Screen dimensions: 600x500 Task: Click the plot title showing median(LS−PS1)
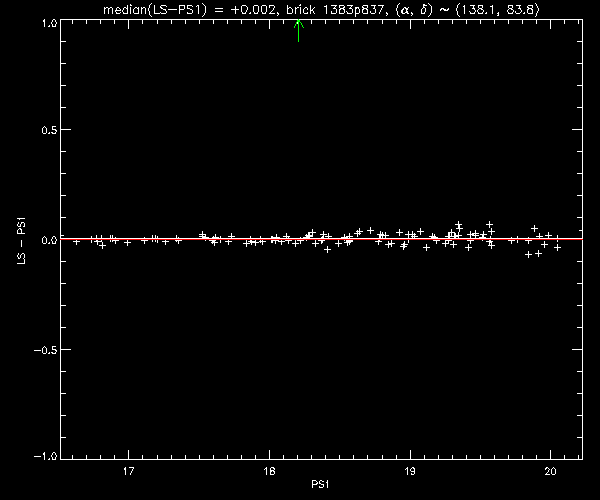tap(321, 9)
